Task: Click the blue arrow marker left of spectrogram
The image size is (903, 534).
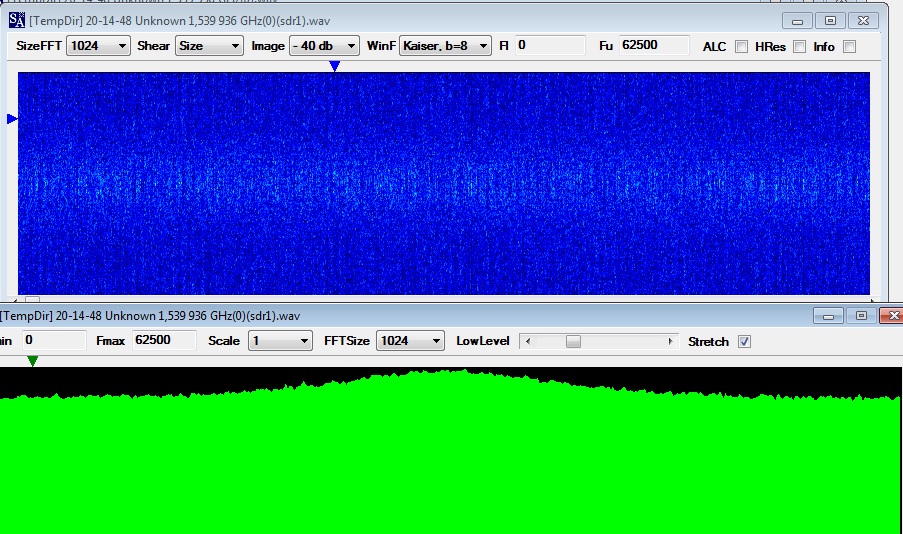Action: tap(12, 119)
